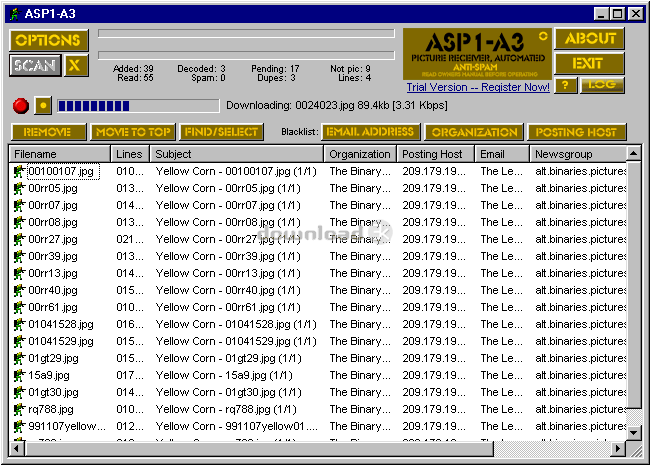Sort by Subject column header
Viewport: 650px width, 465px height.
[236, 154]
